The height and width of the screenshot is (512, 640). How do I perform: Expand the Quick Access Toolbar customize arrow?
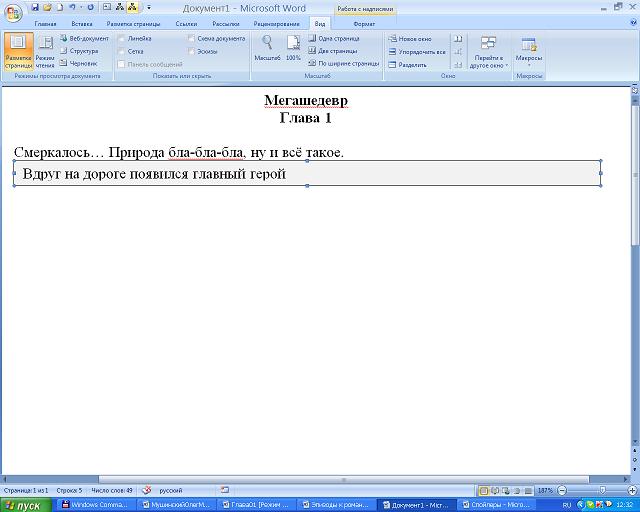click(149, 7)
